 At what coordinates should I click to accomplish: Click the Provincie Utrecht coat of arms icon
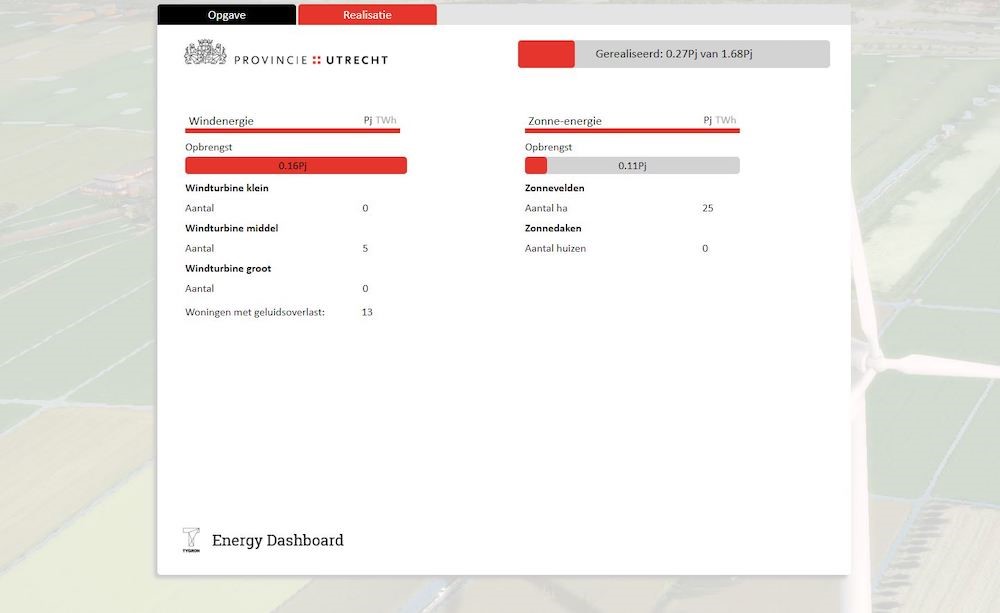205,52
